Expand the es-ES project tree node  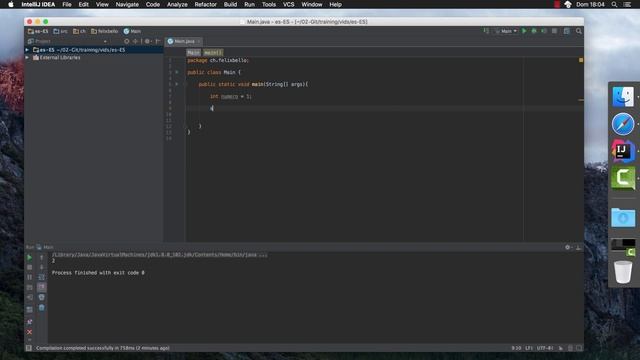coord(27,50)
